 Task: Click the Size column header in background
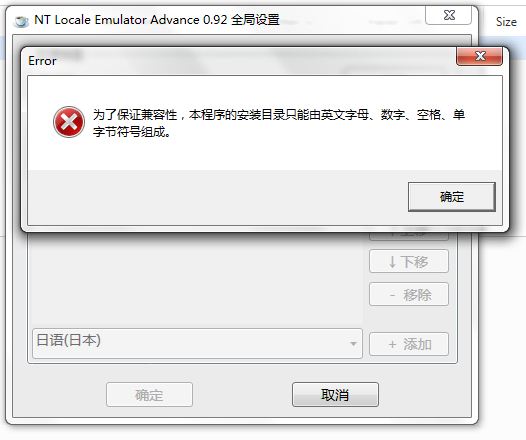point(506,22)
